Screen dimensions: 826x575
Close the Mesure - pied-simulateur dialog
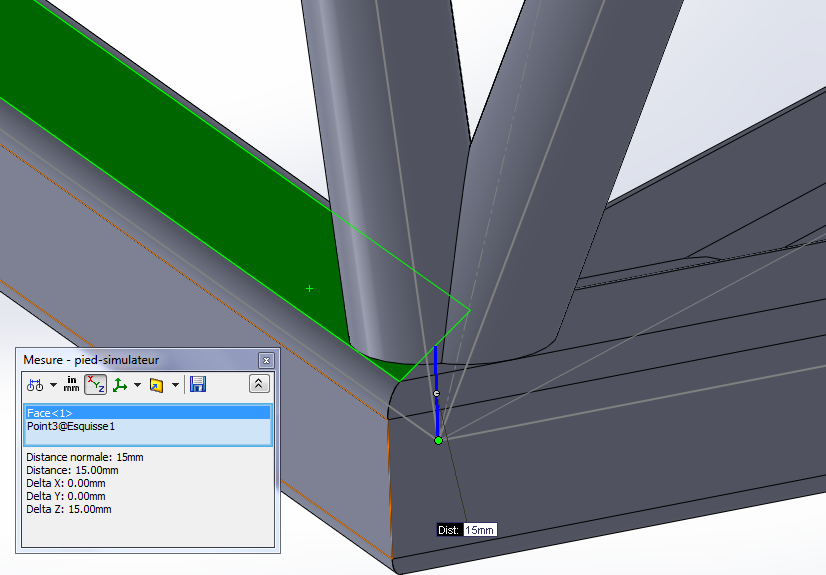(266, 360)
